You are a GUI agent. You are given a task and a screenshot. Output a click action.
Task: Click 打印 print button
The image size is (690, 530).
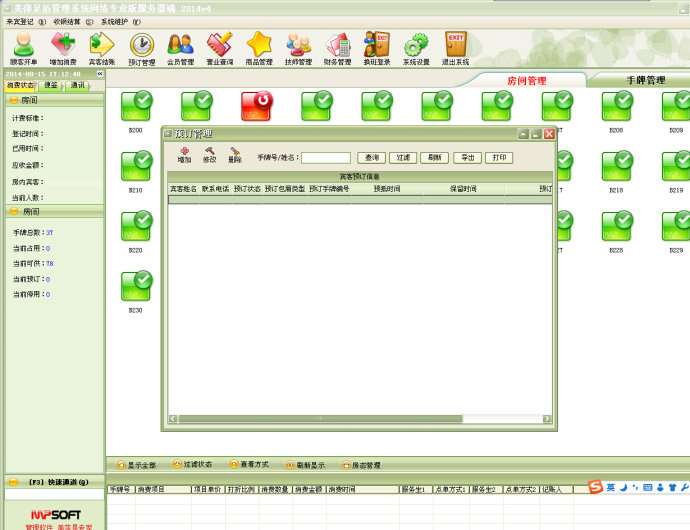(499, 158)
